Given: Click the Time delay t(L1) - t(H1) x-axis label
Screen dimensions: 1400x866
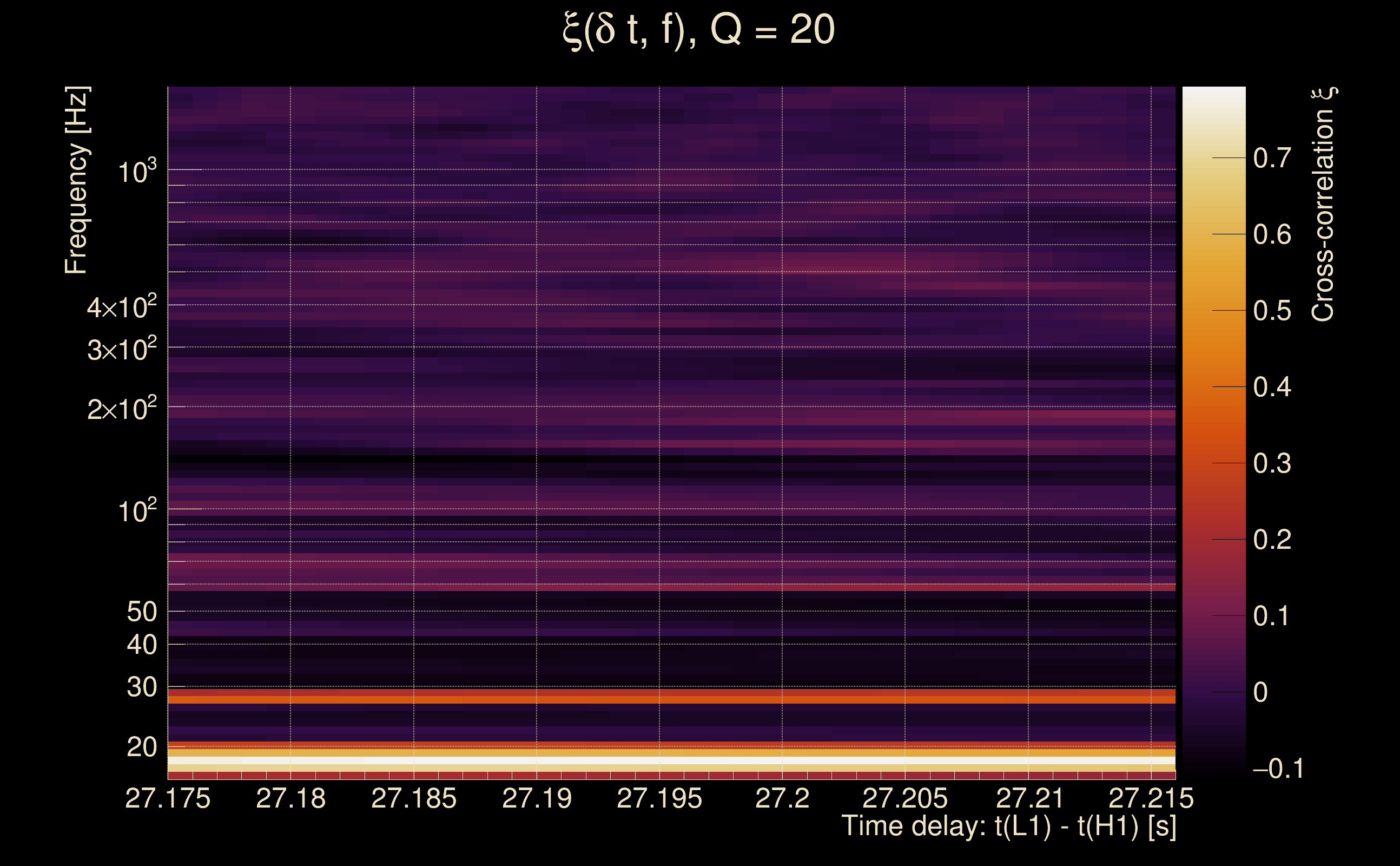Looking at the screenshot, I should (x=1008, y=826).
